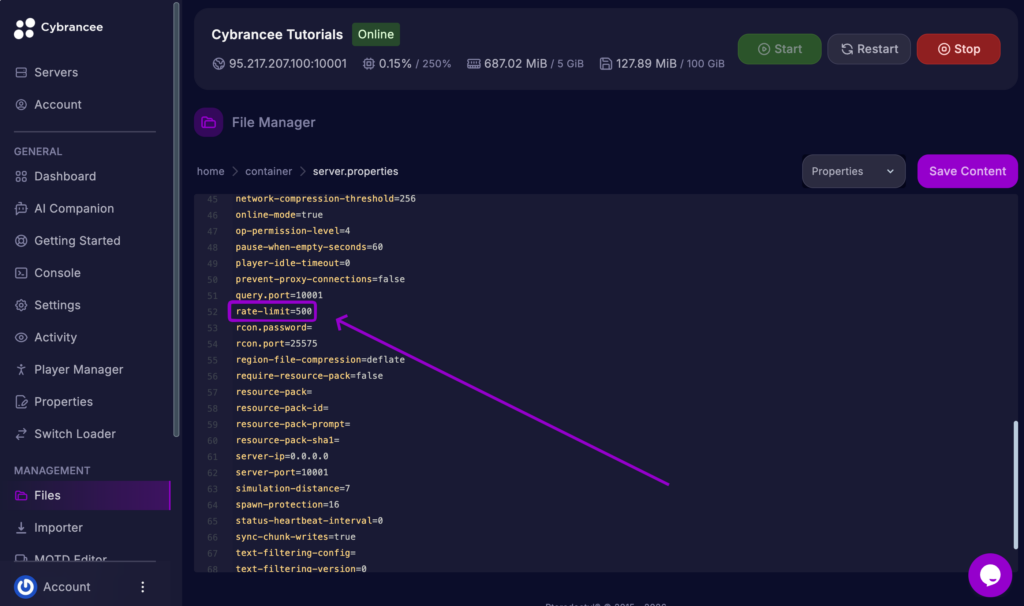Click the line query.port=10001

(279, 295)
